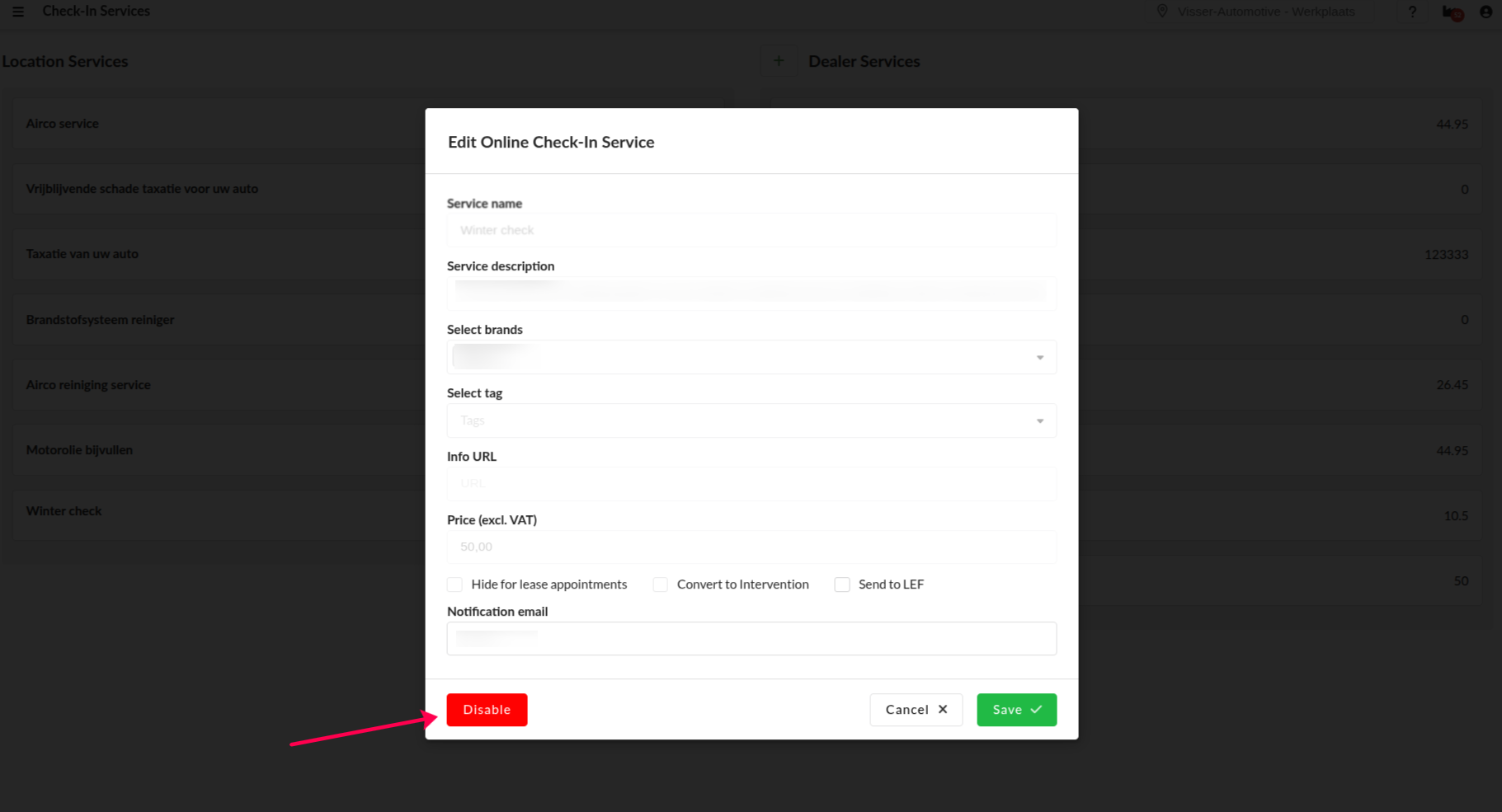Click the plus icon beside Dealer Services

click(x=778, y=61)
